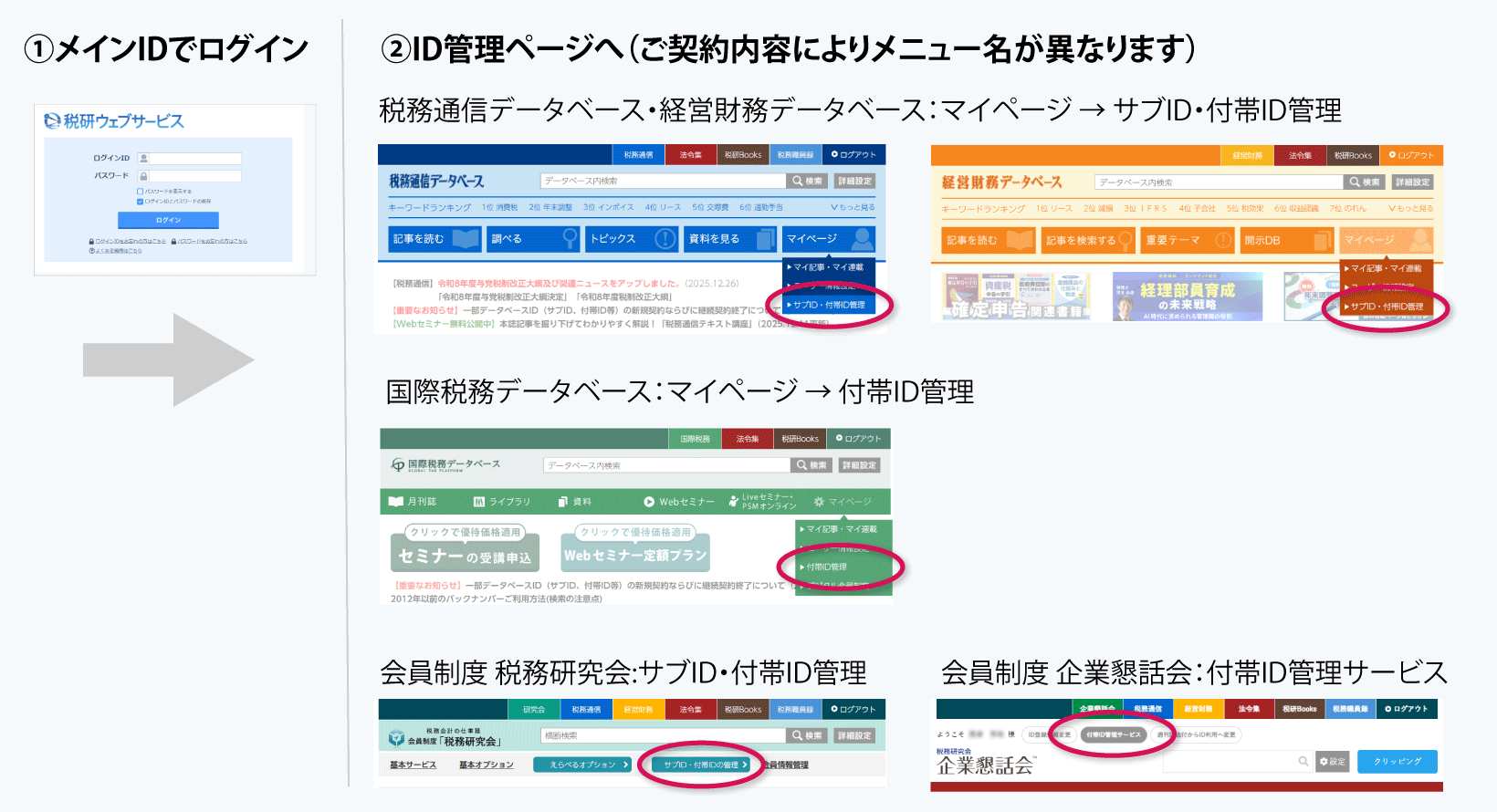Click ログアウト in 経営財務データベース header

pos(1411,155)
